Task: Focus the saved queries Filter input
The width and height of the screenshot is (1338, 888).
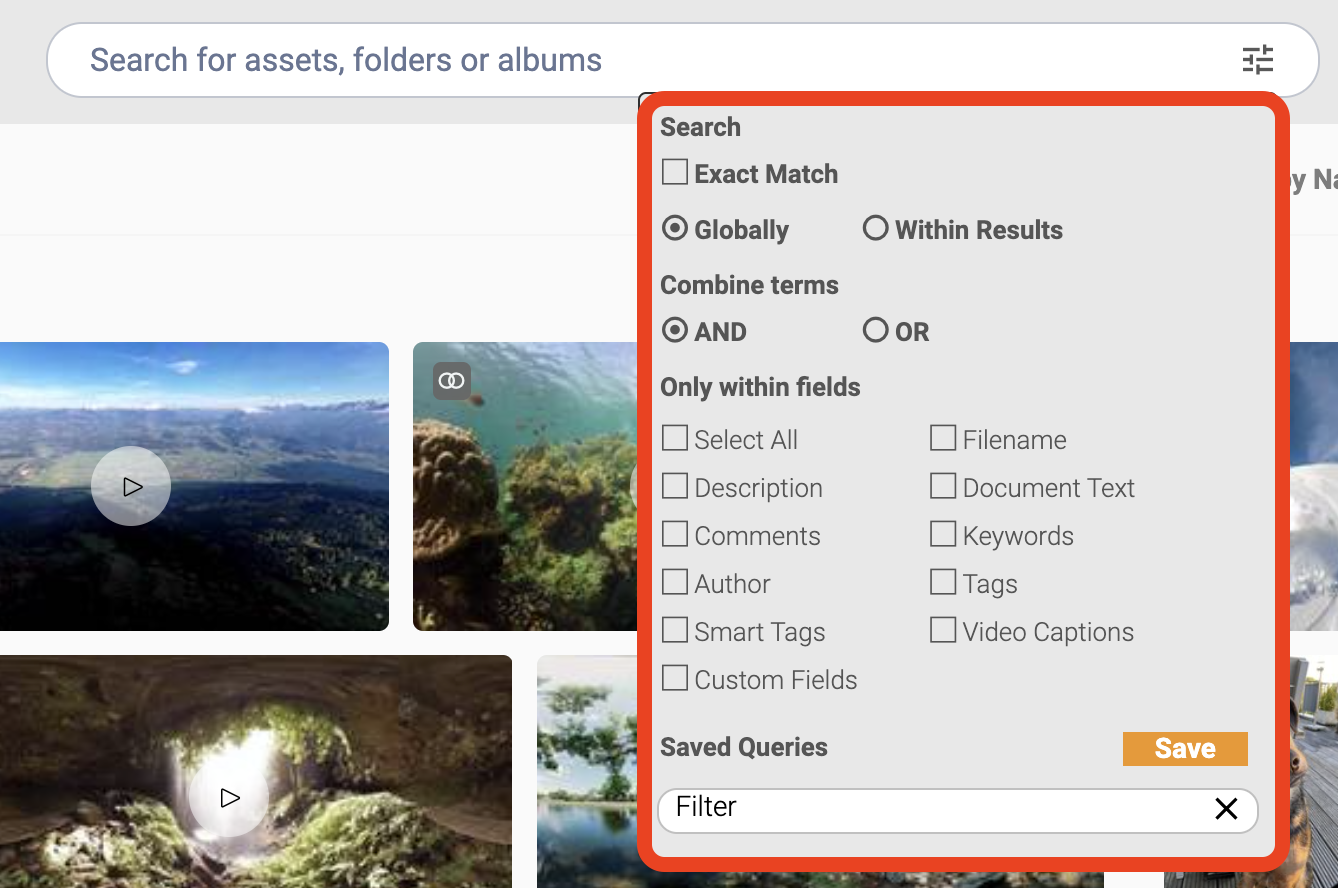Action: click(935, 810)
